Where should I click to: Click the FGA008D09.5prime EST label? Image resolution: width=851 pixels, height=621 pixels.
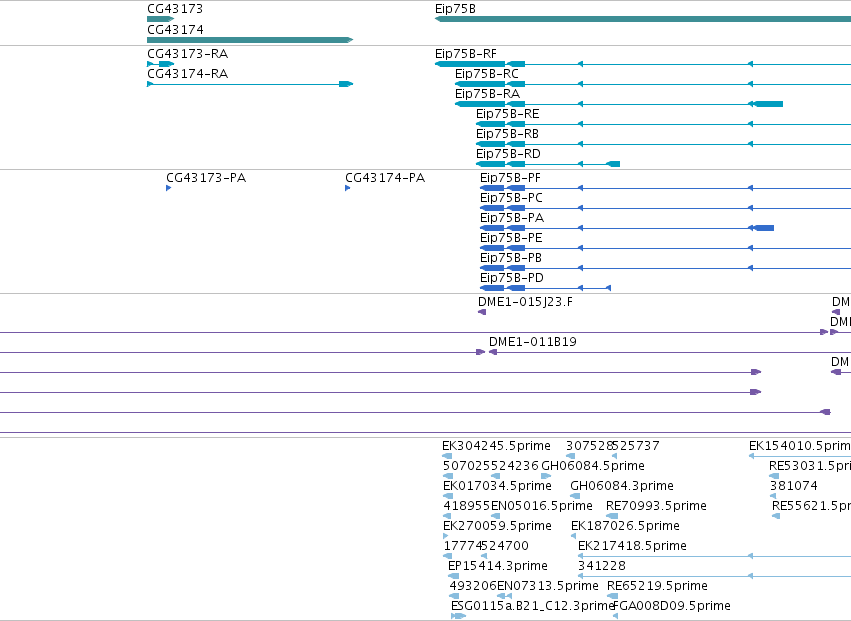672,607
